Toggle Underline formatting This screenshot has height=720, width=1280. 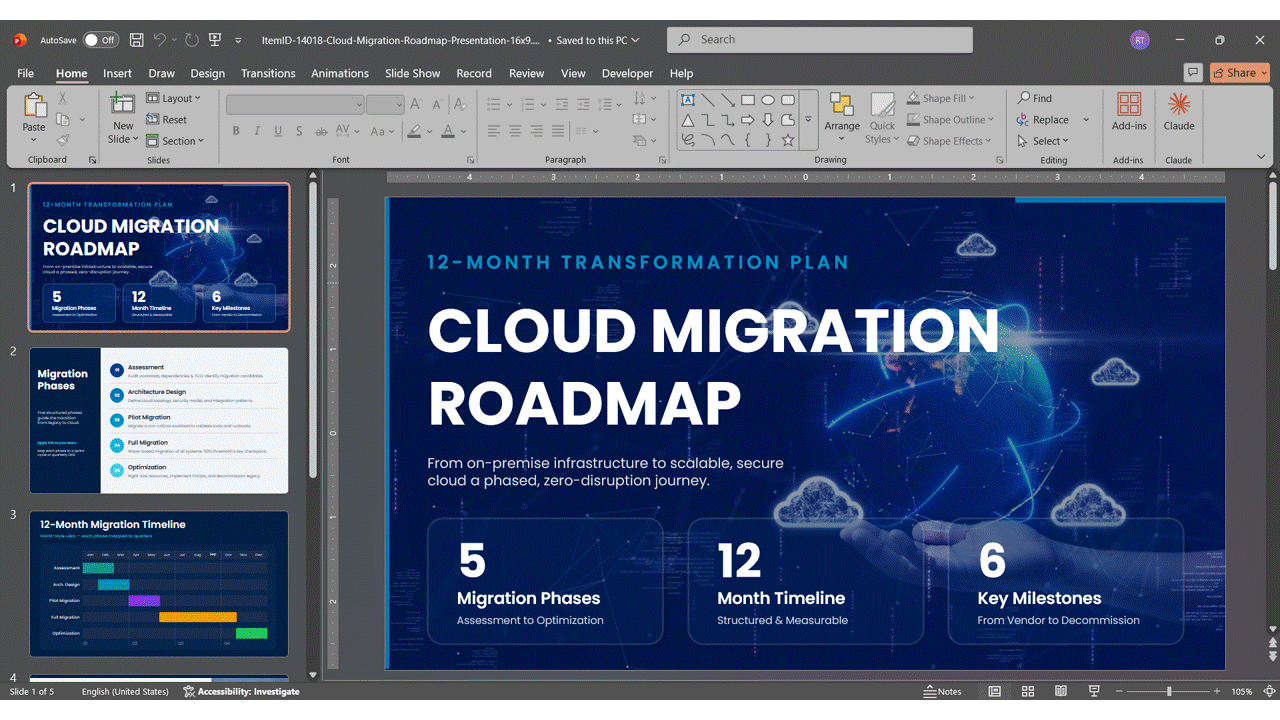click(x=278, y=131)
